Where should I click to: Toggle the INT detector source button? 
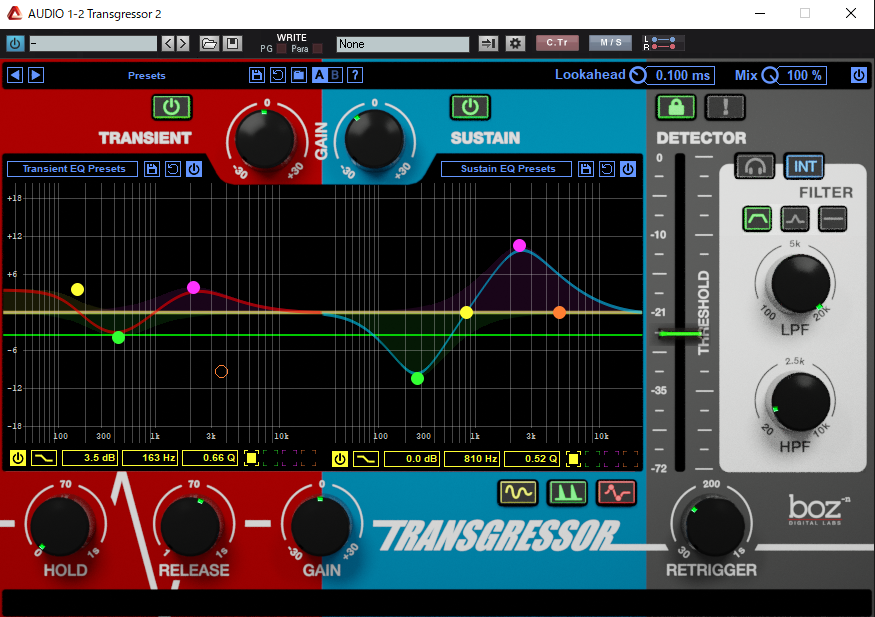pos(804,166)
